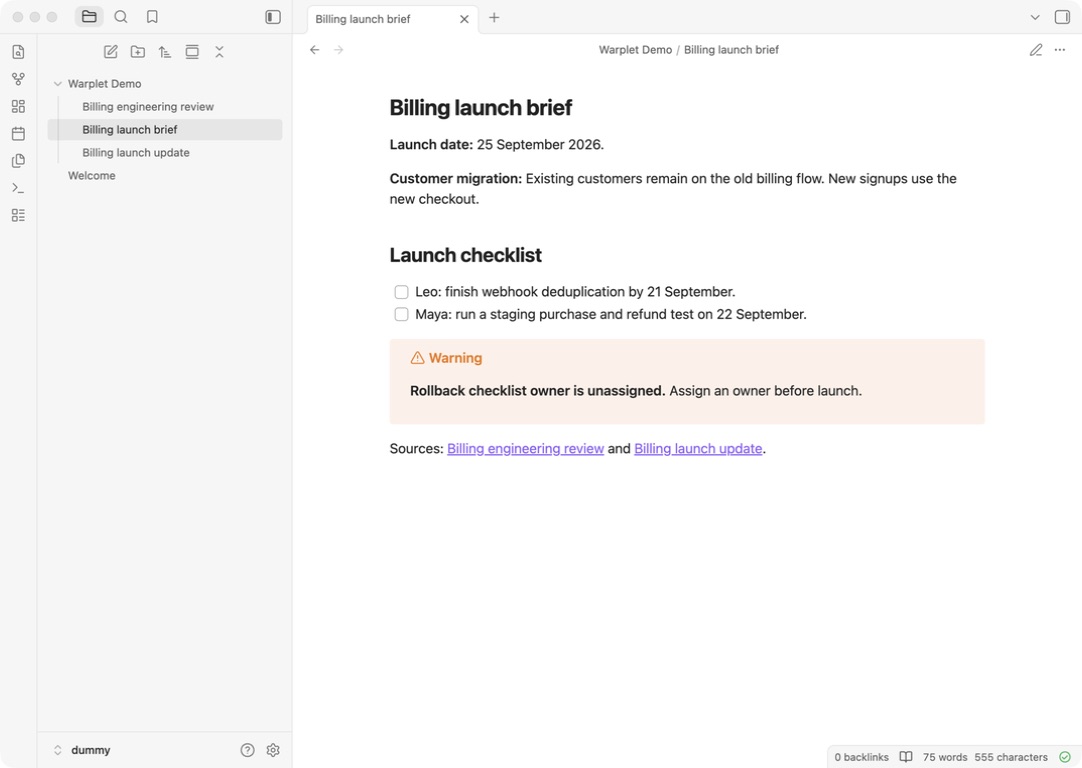Screen dimensions: 1082x768
Task: Open the file explorer folder icon
Action: [89, 17]
